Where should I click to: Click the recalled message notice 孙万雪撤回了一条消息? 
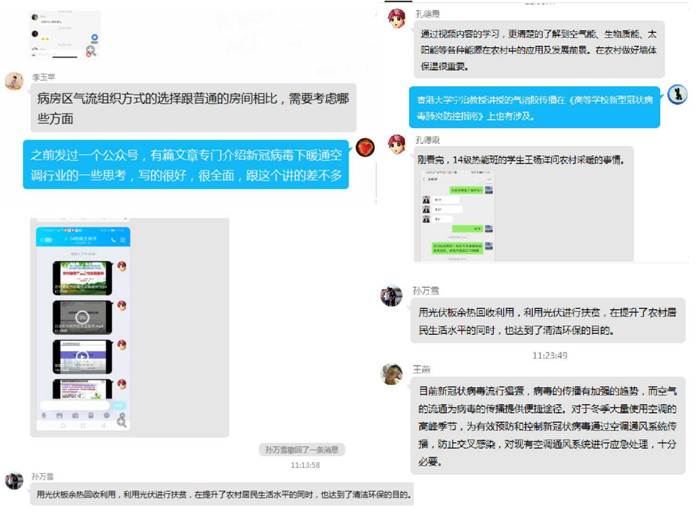click(x=304, y=450)
